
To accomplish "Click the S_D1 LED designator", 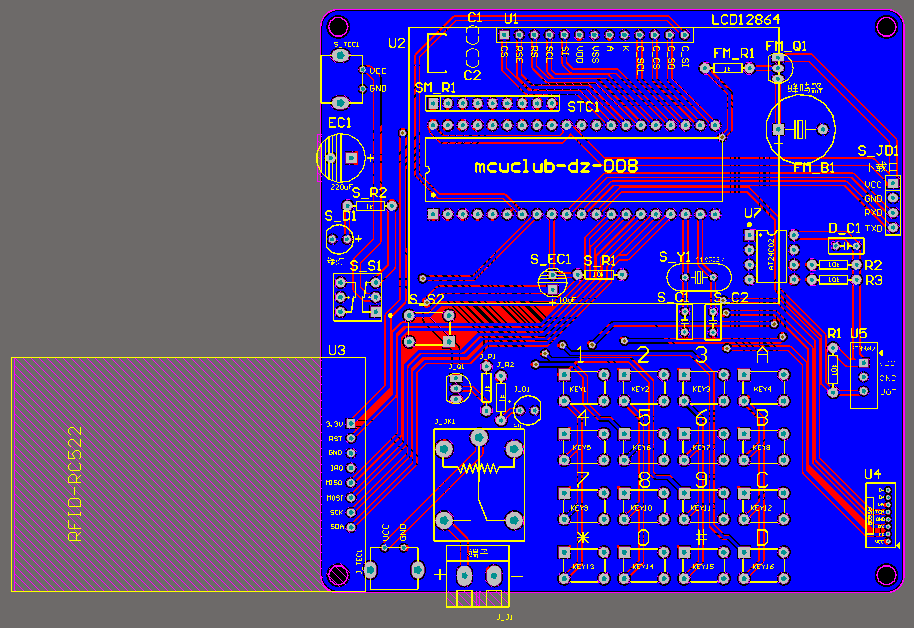I will 340,216.
